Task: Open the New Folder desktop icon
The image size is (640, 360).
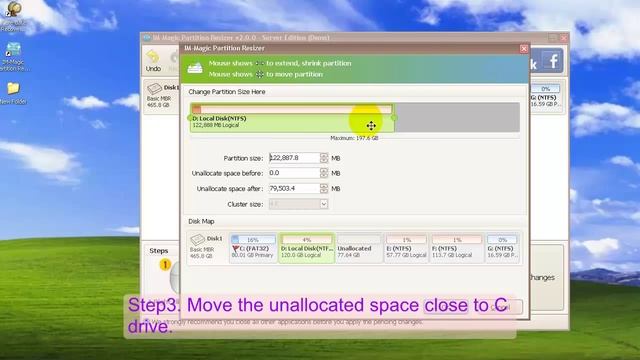Action: point(13,93)
